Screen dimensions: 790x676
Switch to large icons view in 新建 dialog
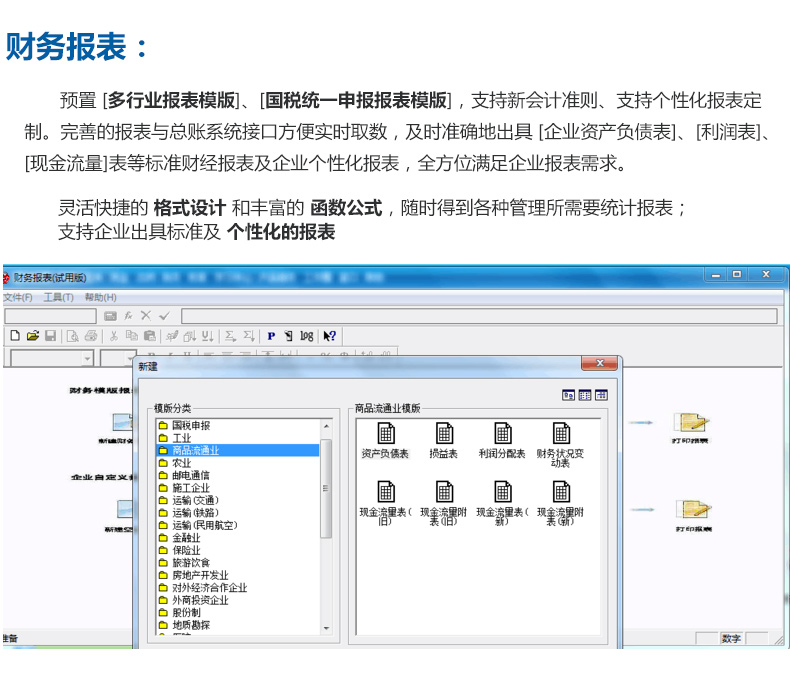pos(568,395)
